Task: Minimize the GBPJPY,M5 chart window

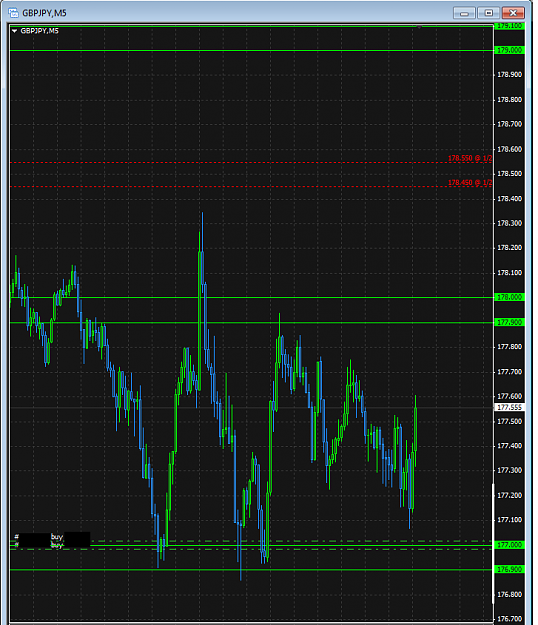Action: point(464,13)
